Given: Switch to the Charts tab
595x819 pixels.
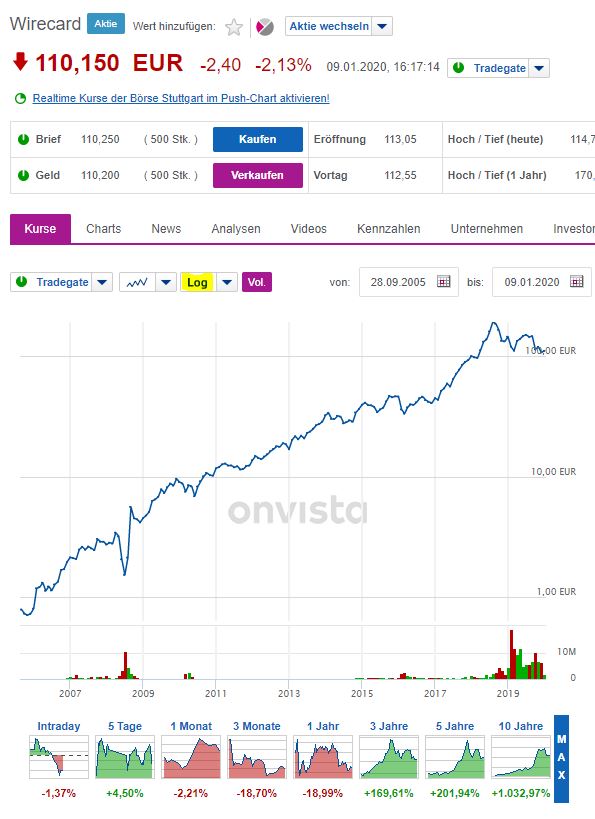Looking at the screenshot, I should click(104, 228).
